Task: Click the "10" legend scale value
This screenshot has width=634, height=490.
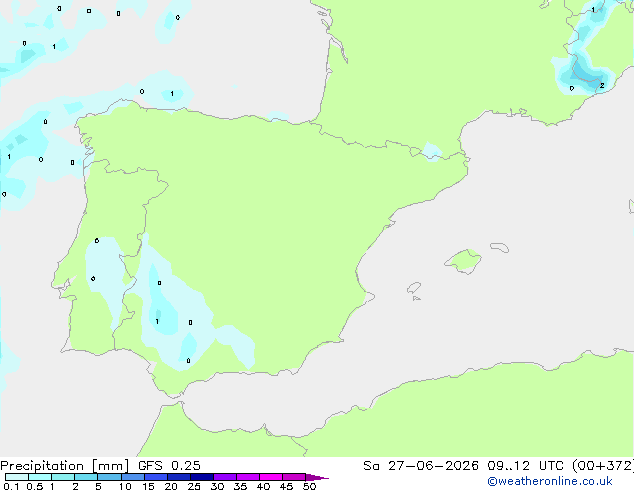Action: pos(125,486)
